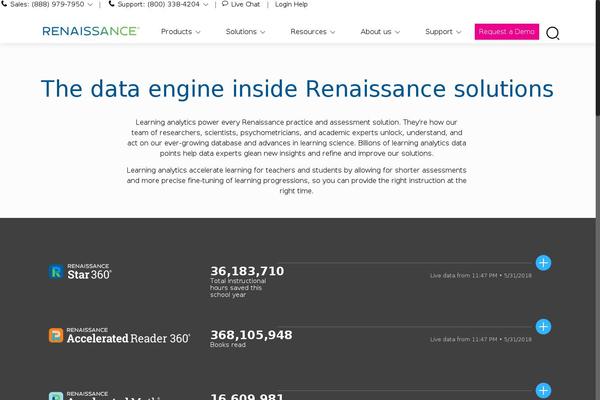Click the Support phone icon
This screenshot has height=400, width=600.
point(111,4)
